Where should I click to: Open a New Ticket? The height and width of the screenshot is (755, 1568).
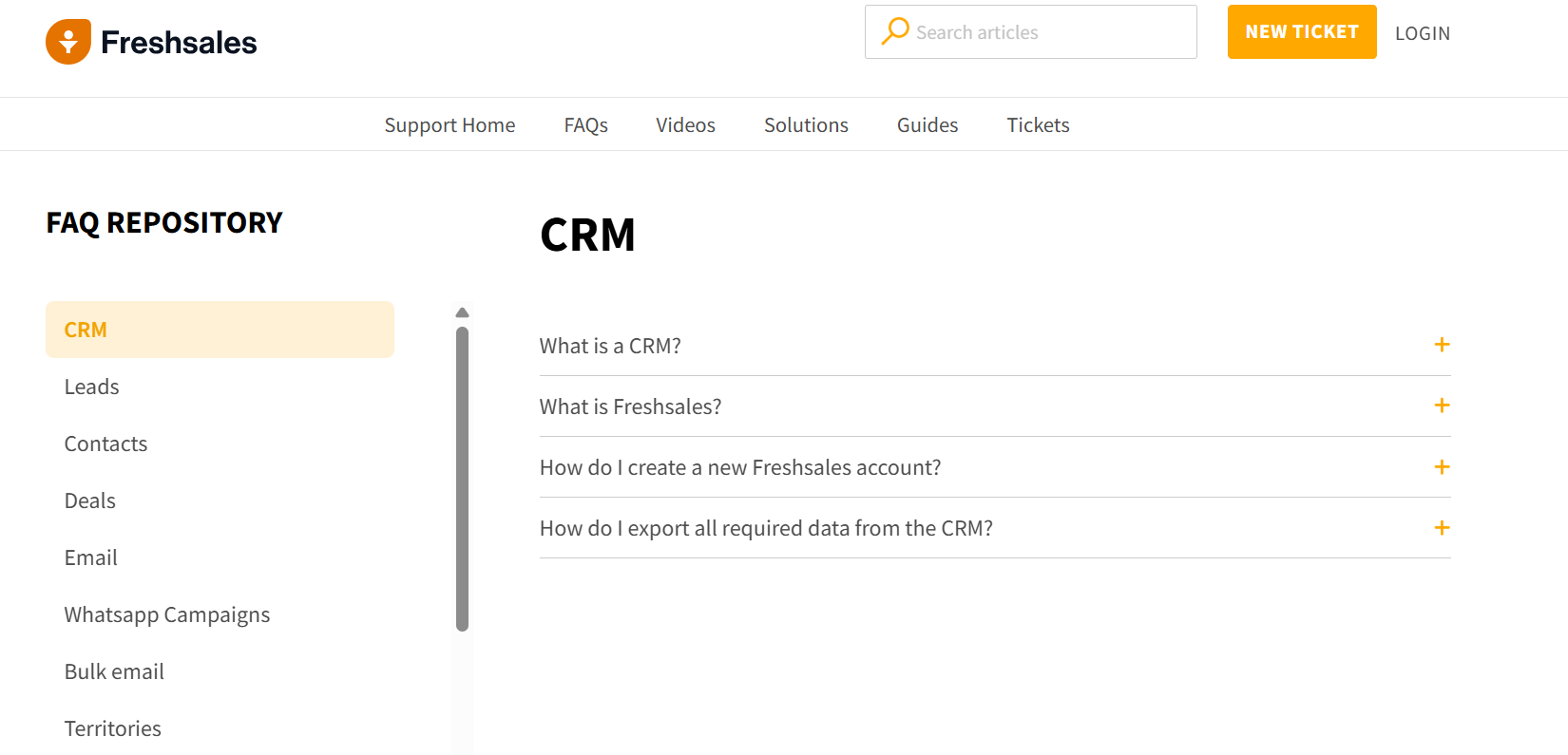click(x=1302, y=32)
